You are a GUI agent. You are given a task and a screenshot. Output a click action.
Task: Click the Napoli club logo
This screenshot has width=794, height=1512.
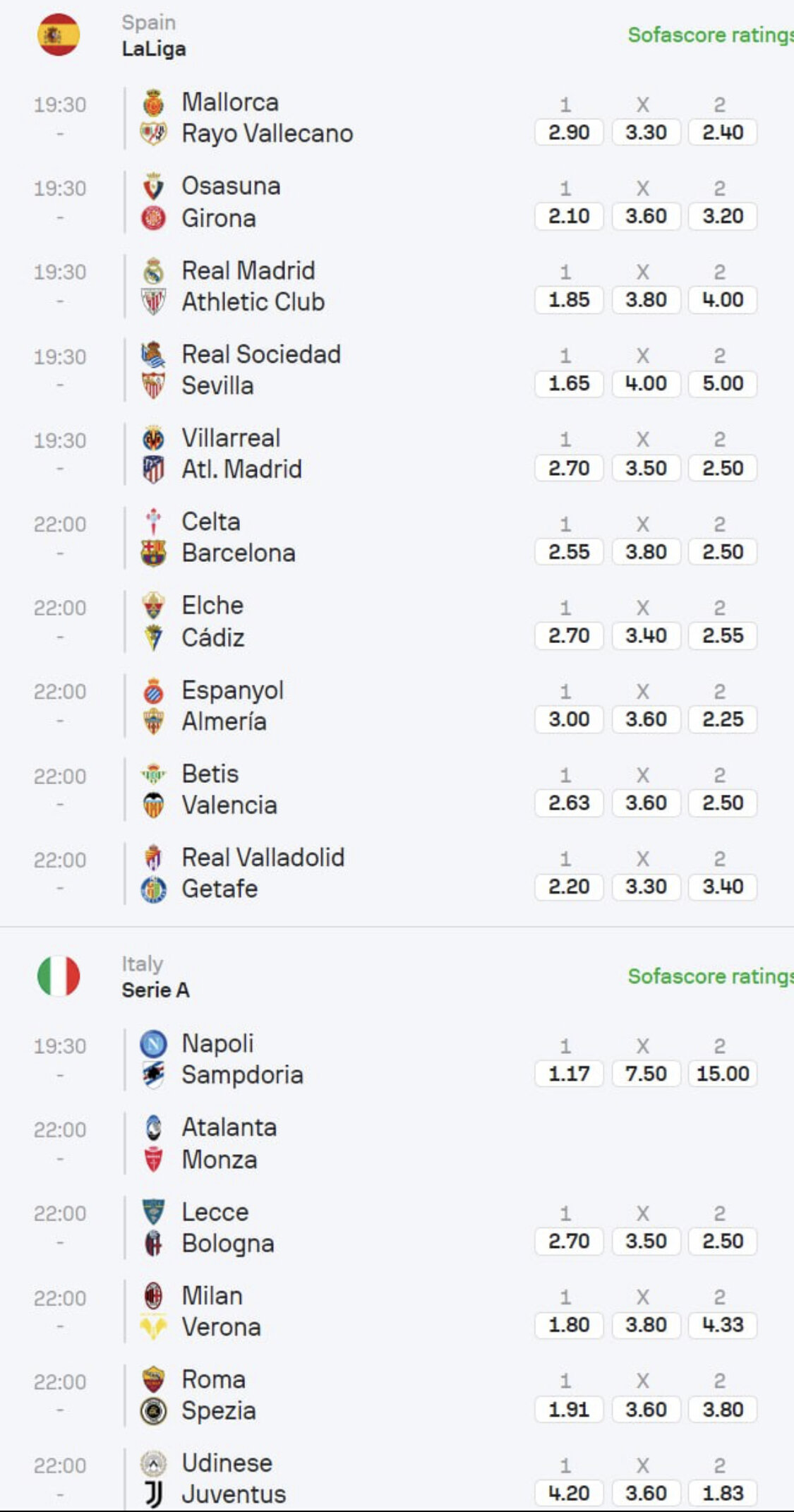pyautogui.click(x=153, y=1043)
